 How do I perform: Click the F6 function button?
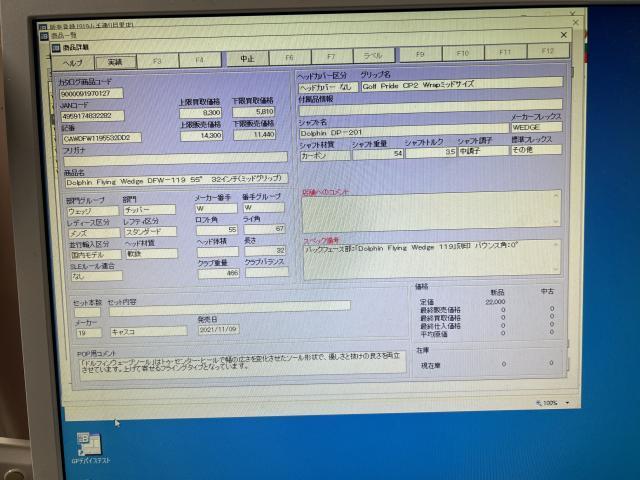tap(290, 58)
